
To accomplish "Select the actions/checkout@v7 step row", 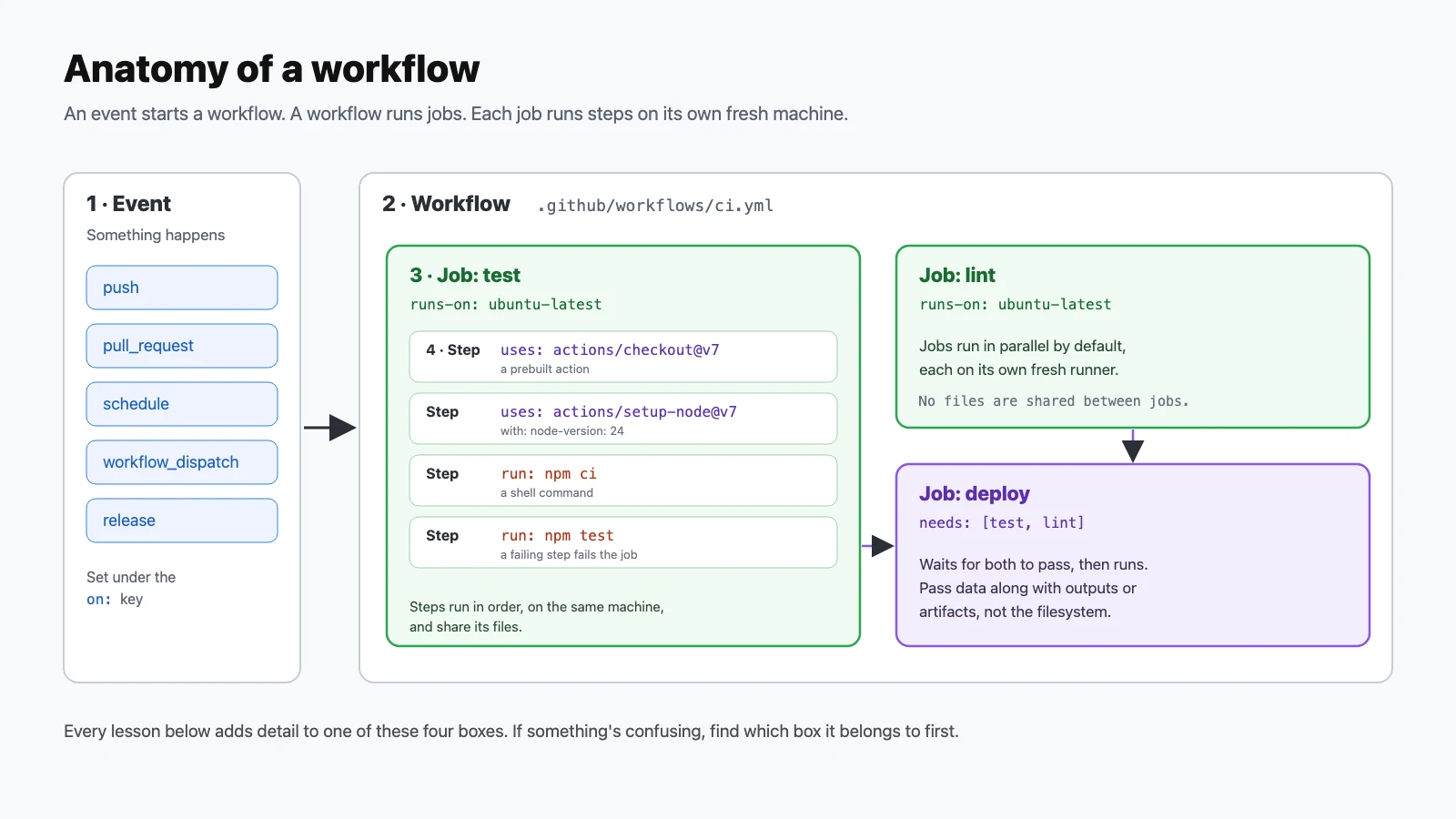I will [x=623, y=357].
